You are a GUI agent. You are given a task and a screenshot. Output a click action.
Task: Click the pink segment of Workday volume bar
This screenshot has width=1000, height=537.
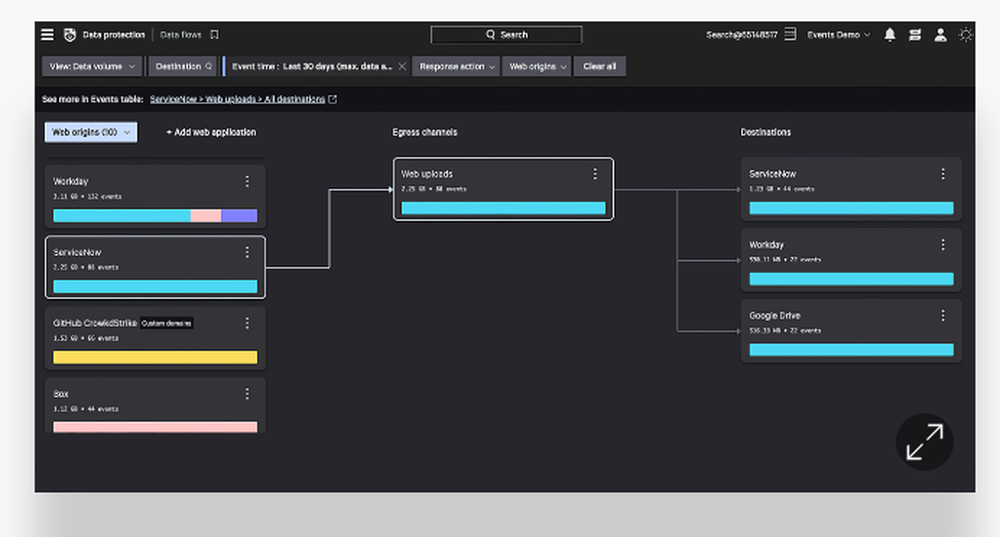point(205,216)
